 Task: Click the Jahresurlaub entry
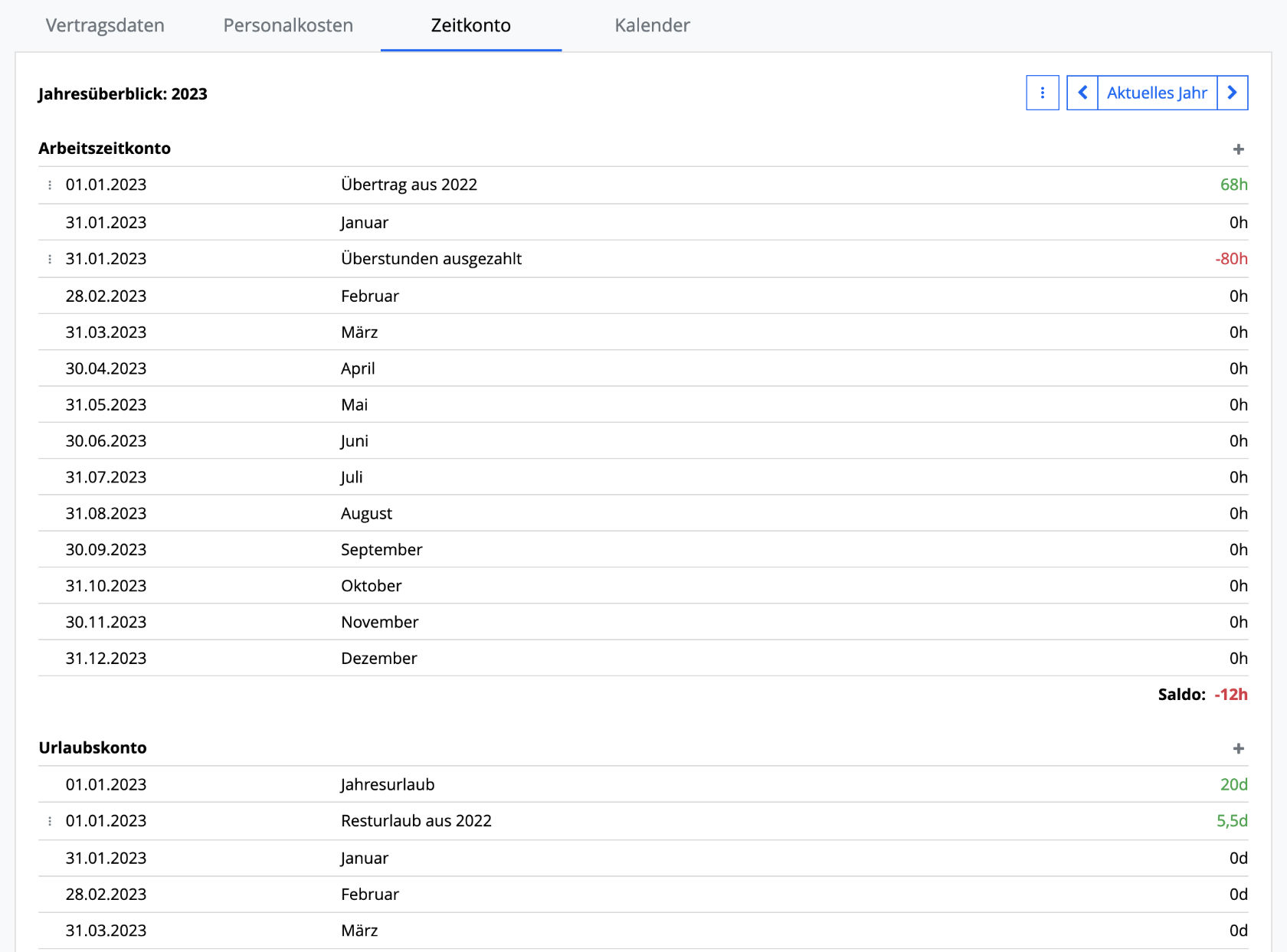pyautogui.click(x=388, y=785)
